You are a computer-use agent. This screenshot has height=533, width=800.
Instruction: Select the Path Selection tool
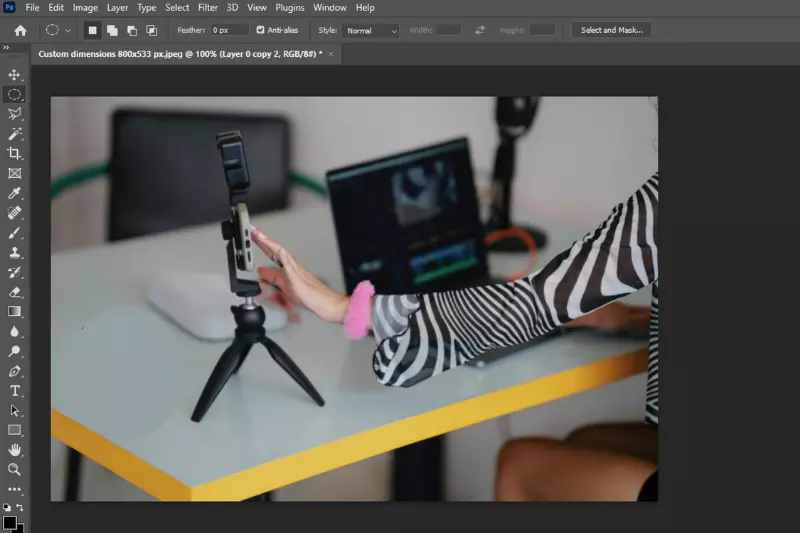pyautogui.click(x=14, y=411)
